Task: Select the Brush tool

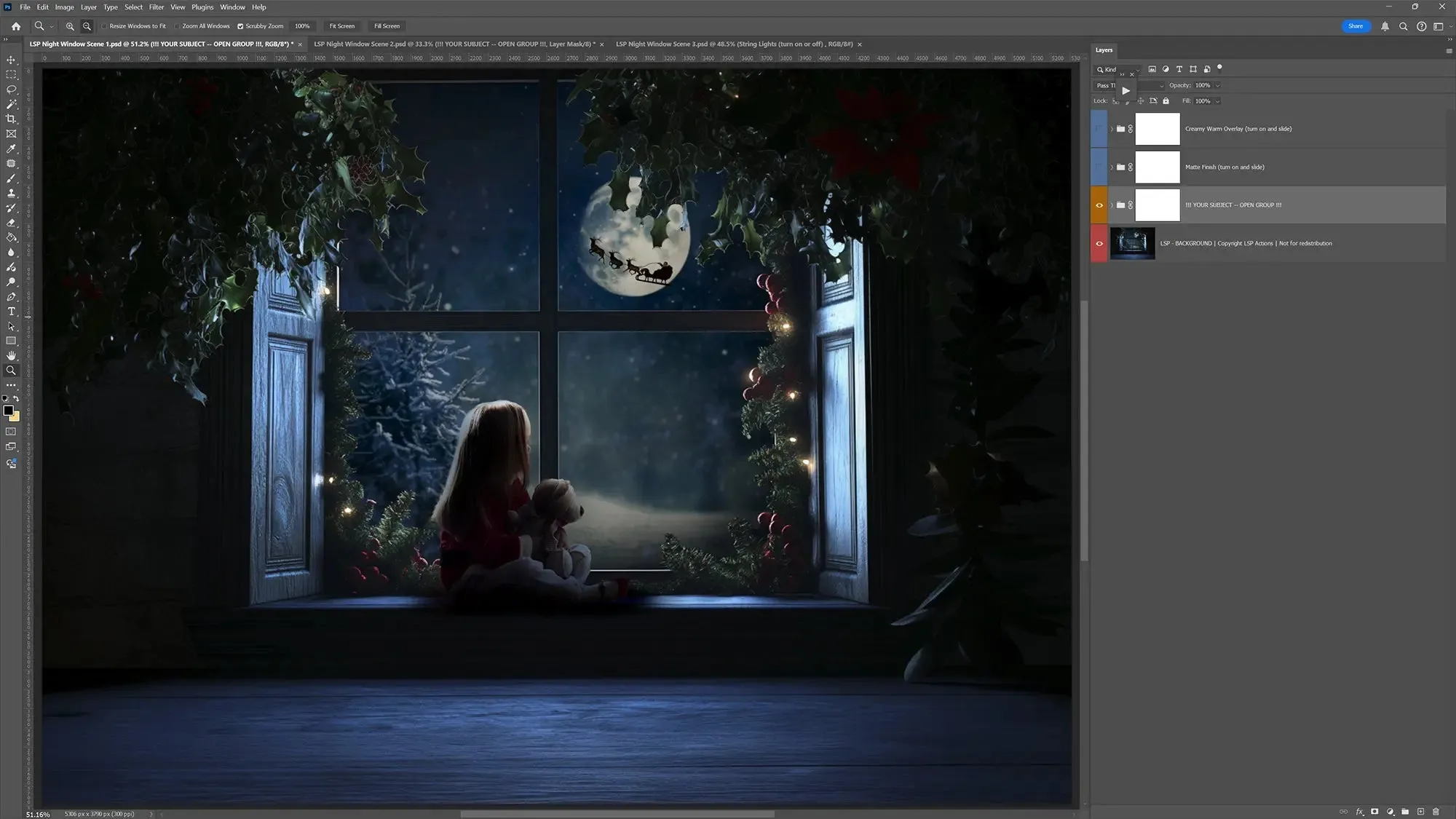Action: point(11,178)
